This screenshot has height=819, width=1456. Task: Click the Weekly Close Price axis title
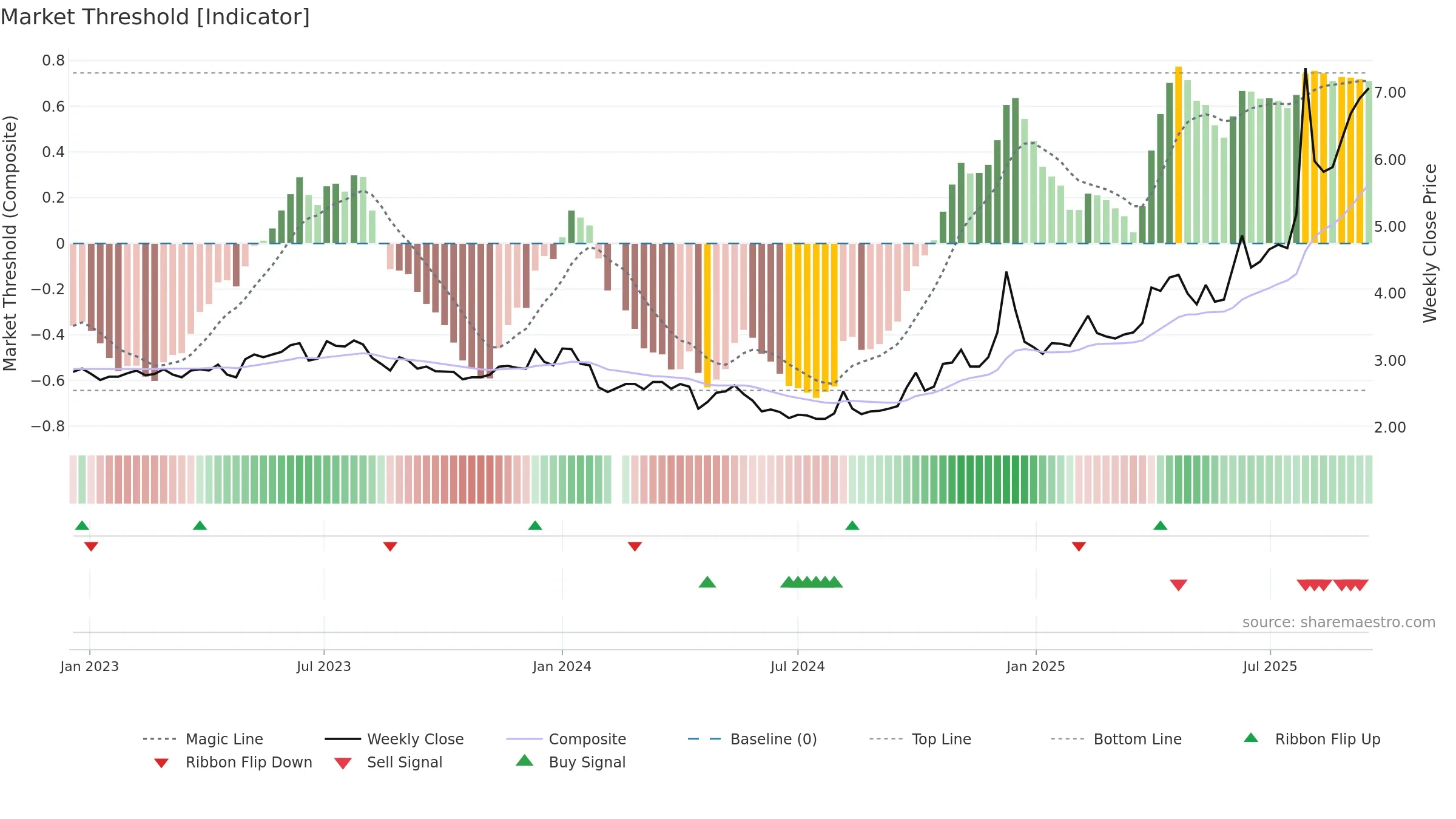coord(1430,243)
